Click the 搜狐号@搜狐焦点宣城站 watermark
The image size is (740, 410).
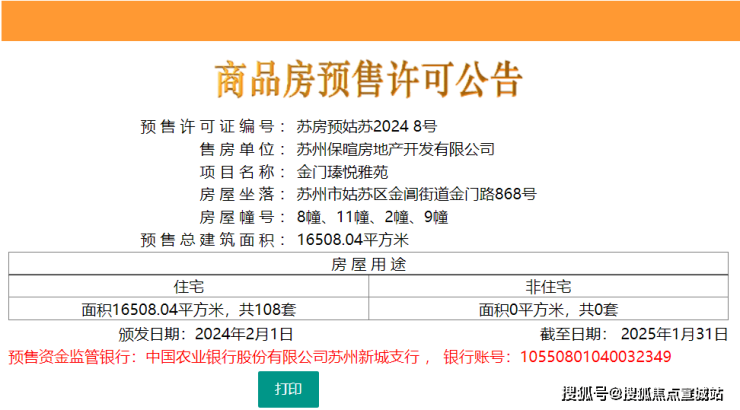click(x=642, y=393)
